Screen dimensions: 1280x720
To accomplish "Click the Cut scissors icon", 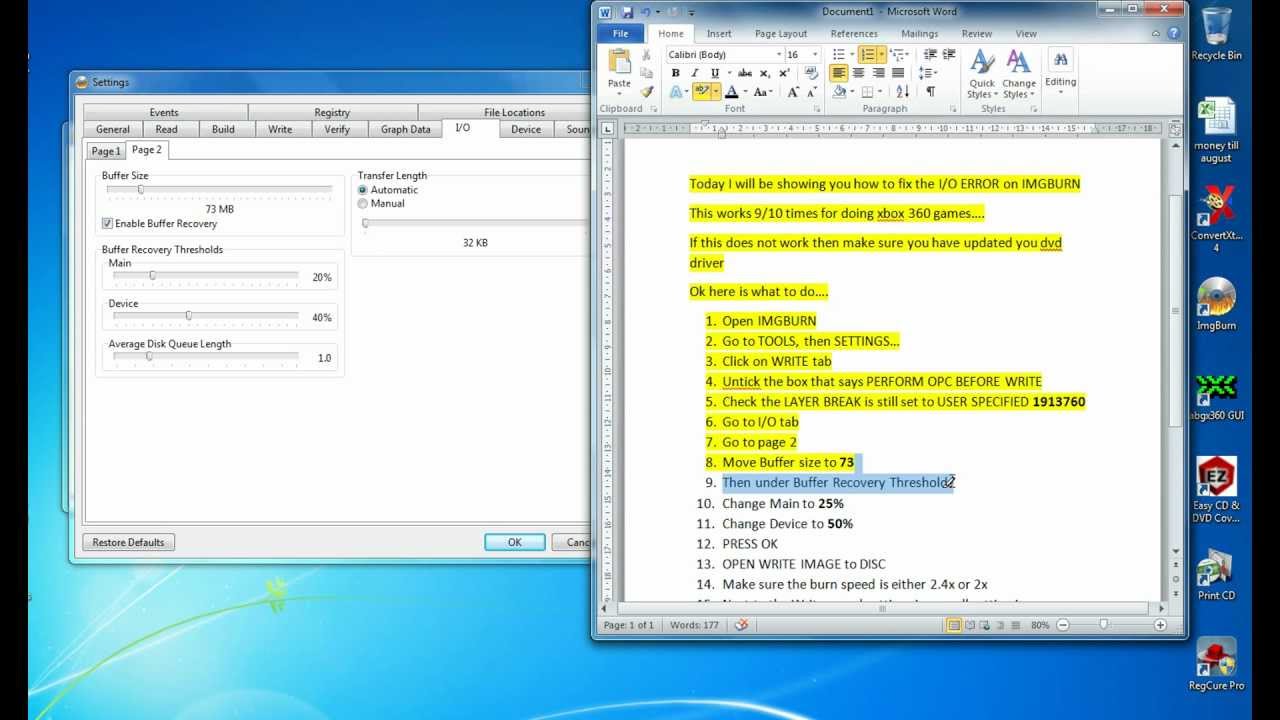I will click(646, 55).
